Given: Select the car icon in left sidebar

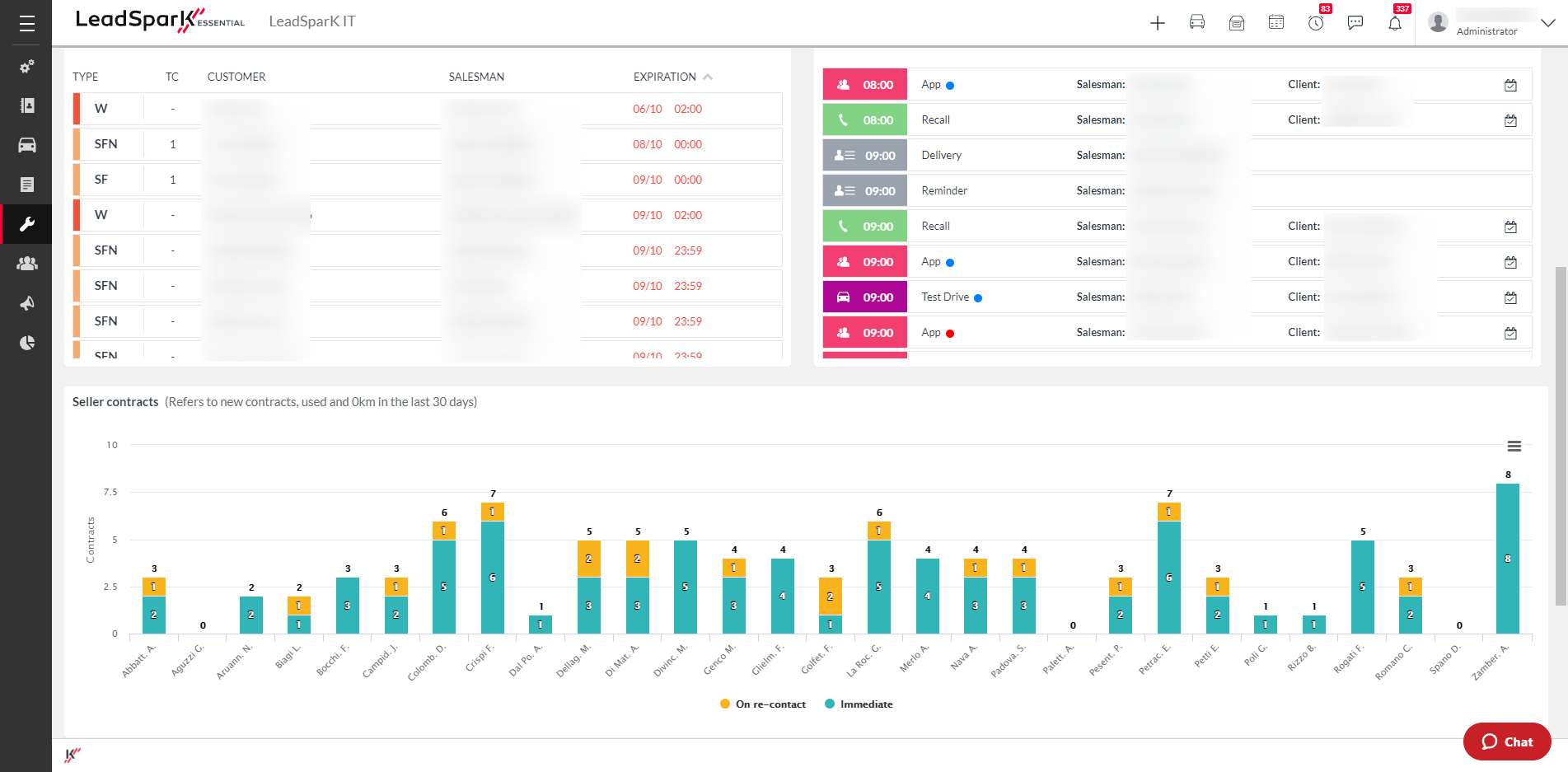Looking at the screenshot, I should [26, 146].
